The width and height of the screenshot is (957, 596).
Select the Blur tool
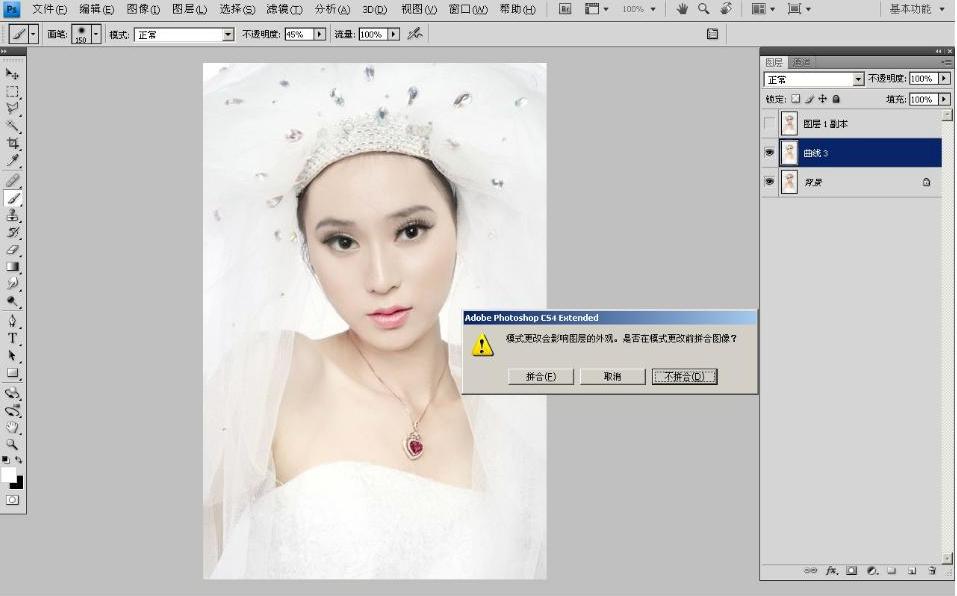coord(12,284)
